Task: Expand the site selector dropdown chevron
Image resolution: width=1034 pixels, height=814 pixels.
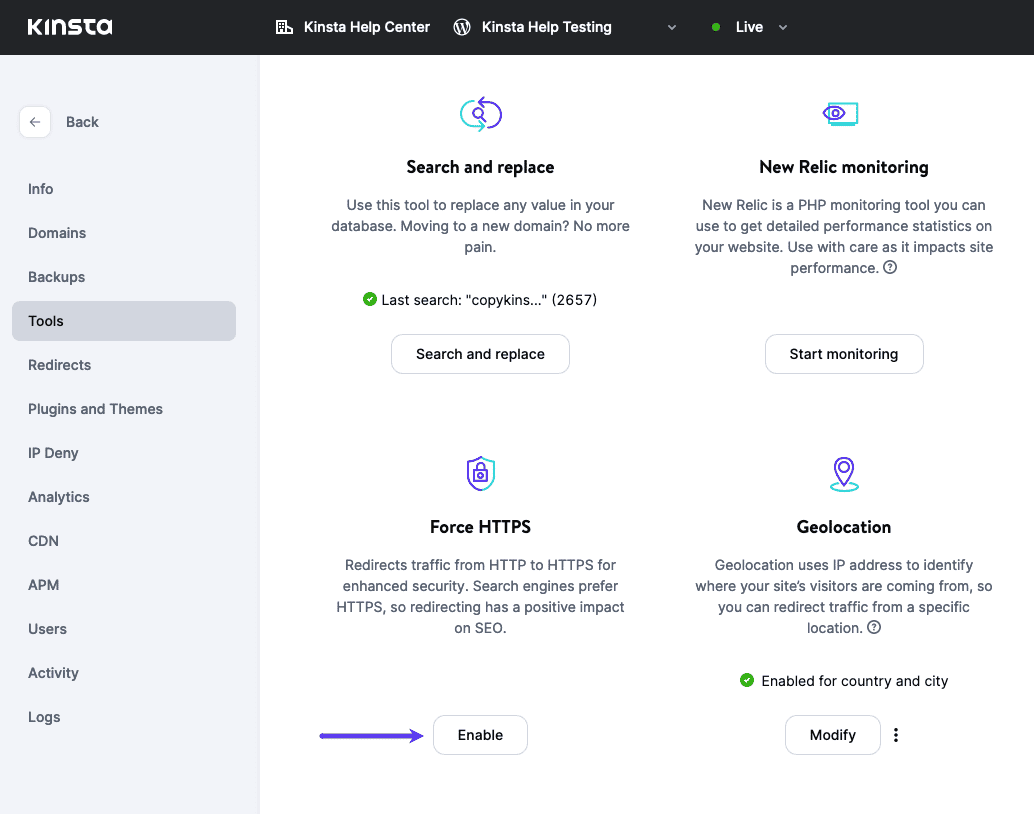Action: [x=670, y=27]
